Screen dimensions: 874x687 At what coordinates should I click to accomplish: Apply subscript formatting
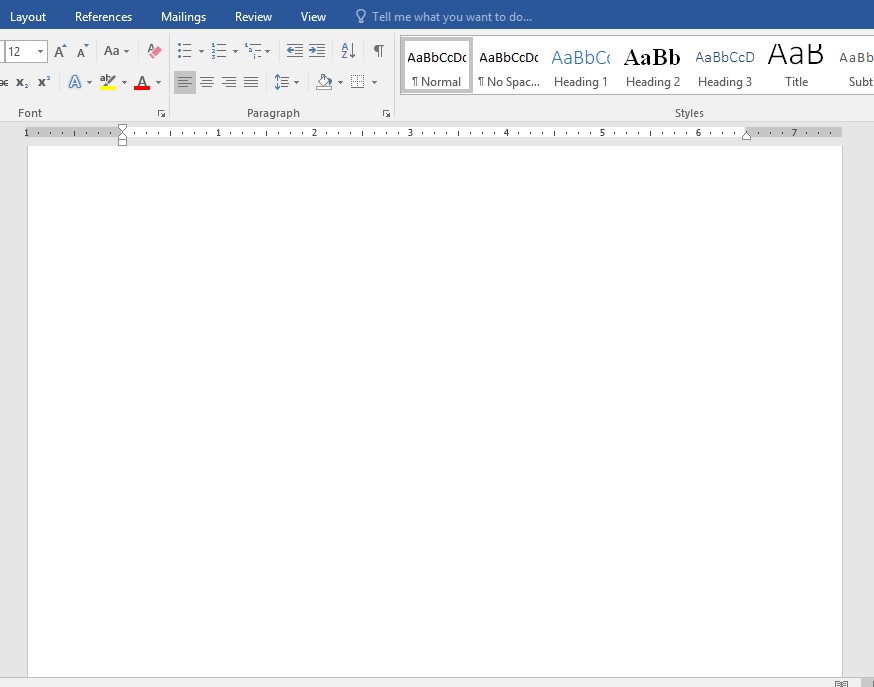coord(22,82)
